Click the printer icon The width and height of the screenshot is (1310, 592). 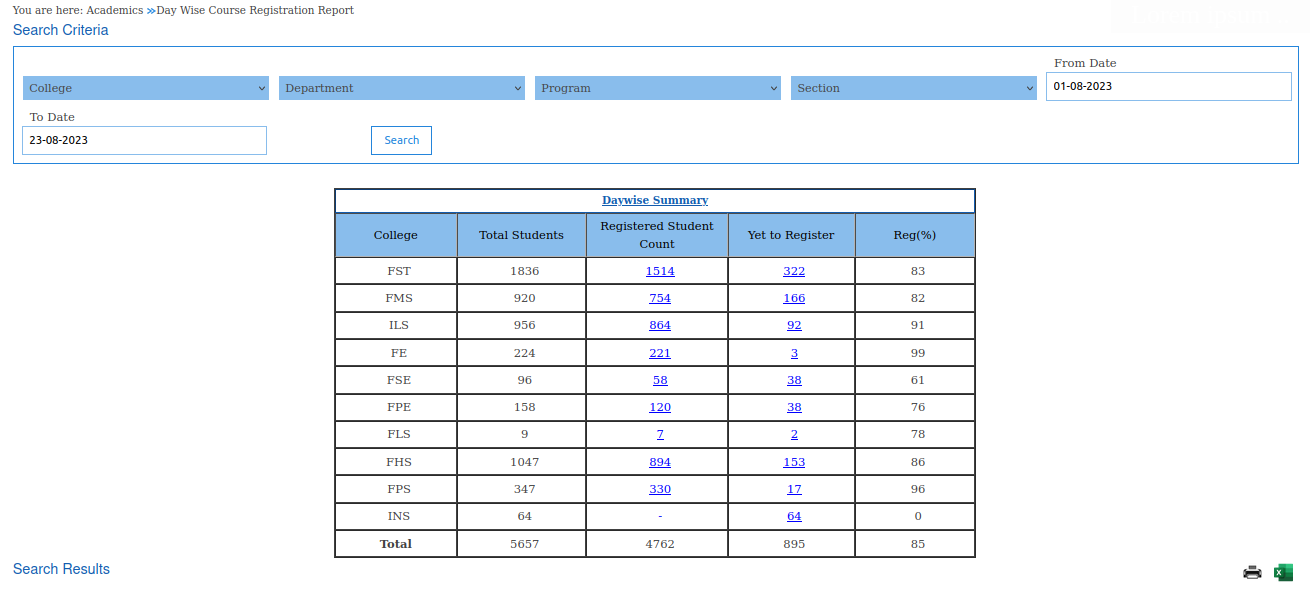point(1252,572)
